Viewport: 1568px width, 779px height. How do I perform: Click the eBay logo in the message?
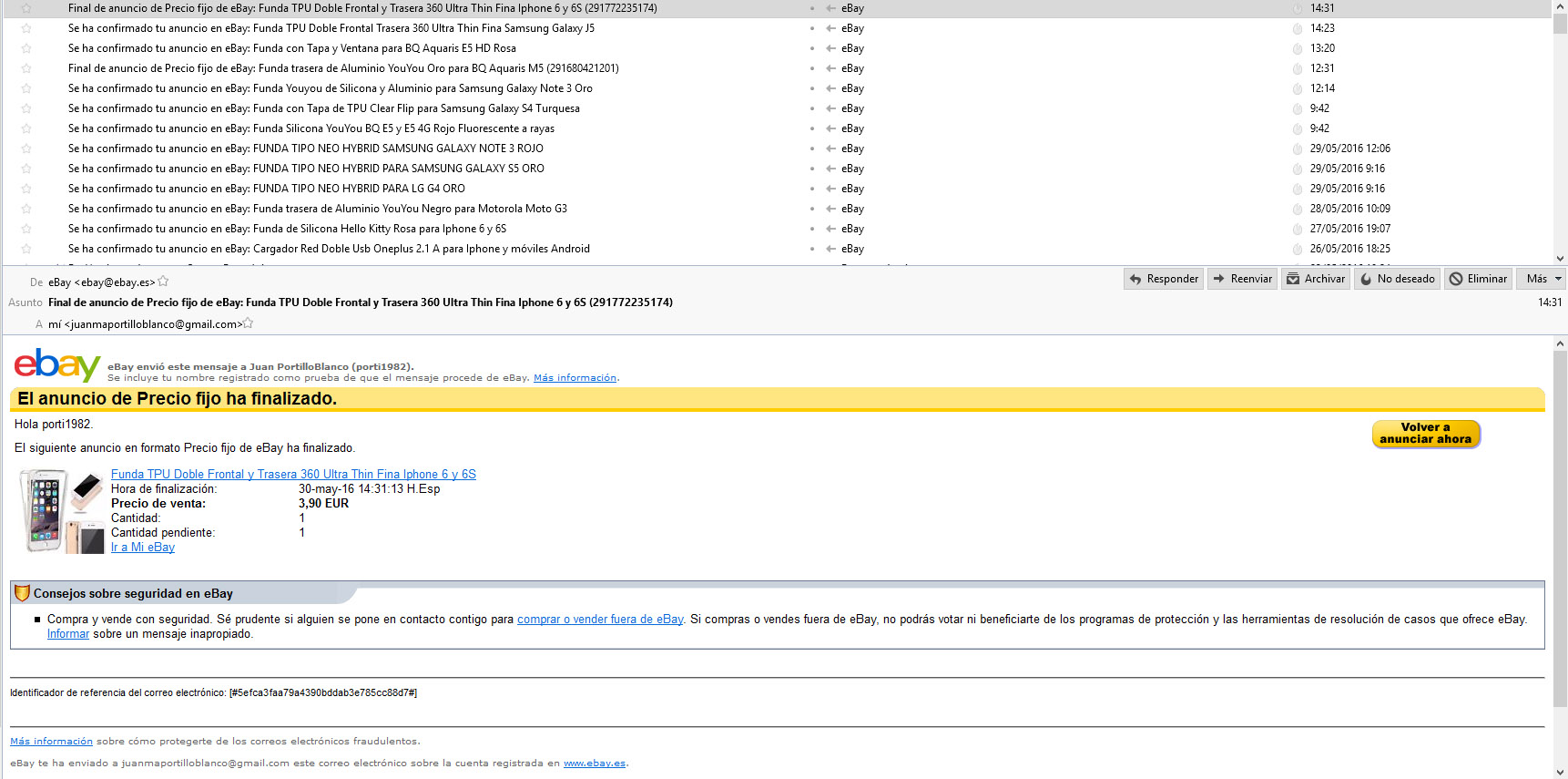(x=56, y=365)
